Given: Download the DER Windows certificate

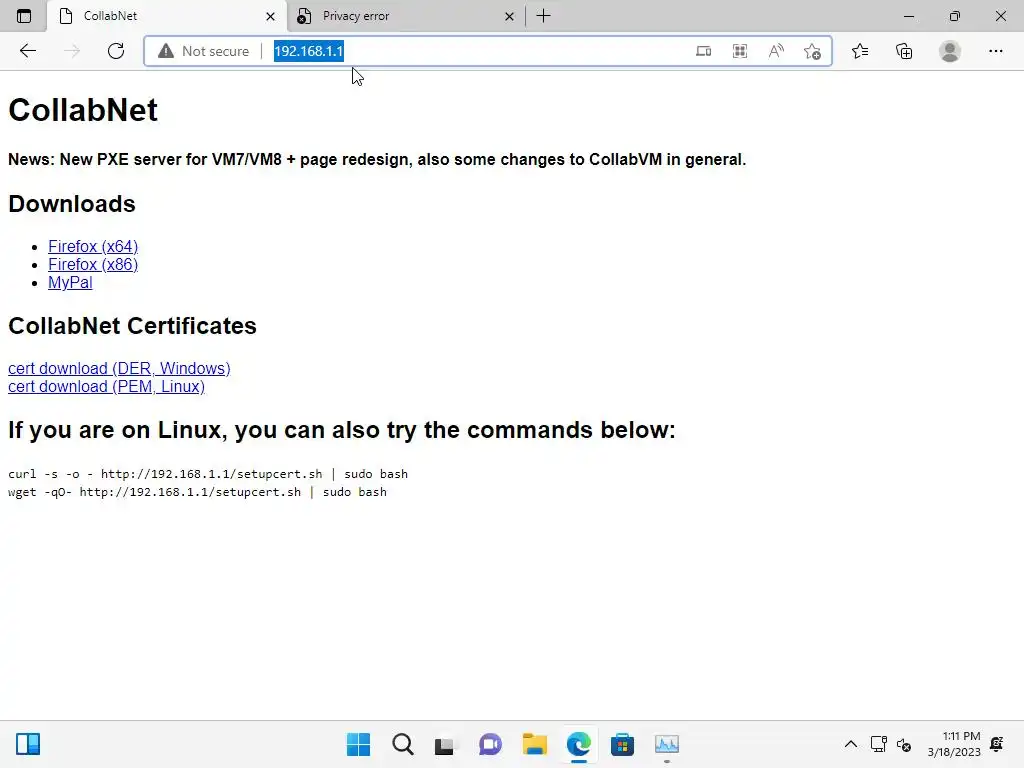Looking at the screenshot, I should pos(119,368).
